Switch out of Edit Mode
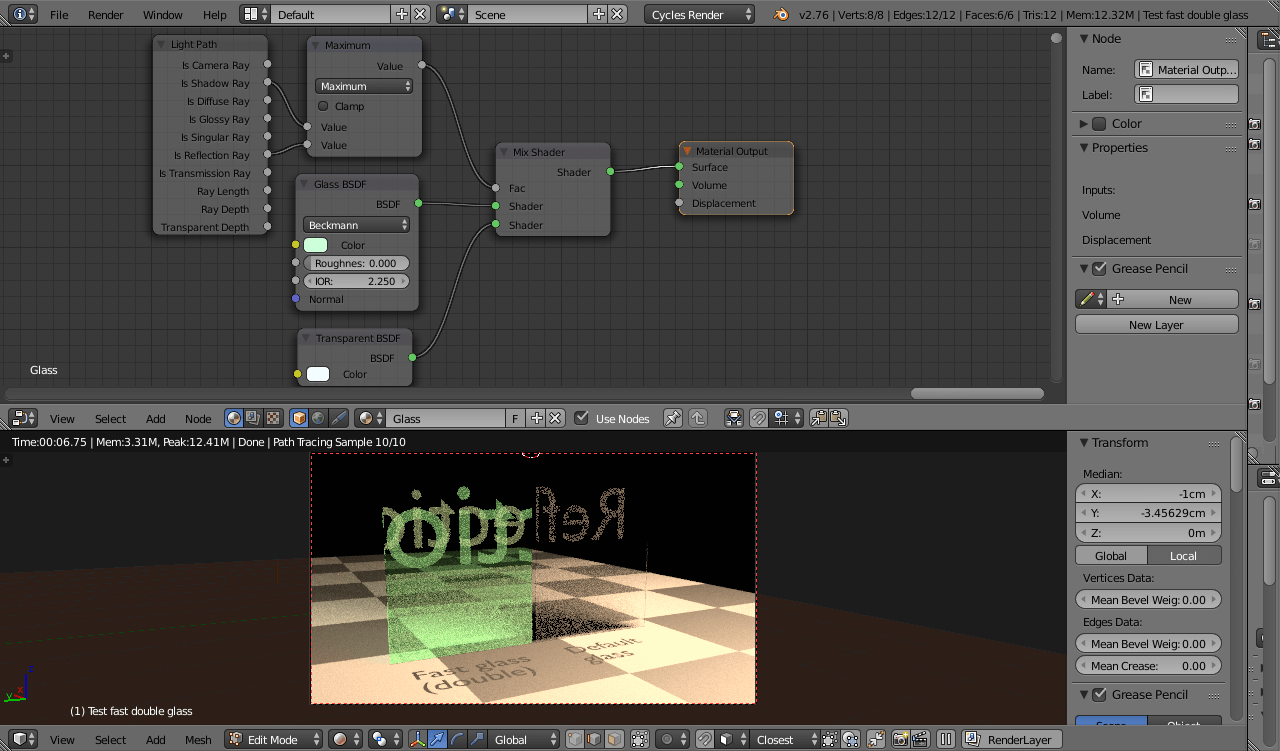The height and width of the screenshot is (751, 1280). 272,739
